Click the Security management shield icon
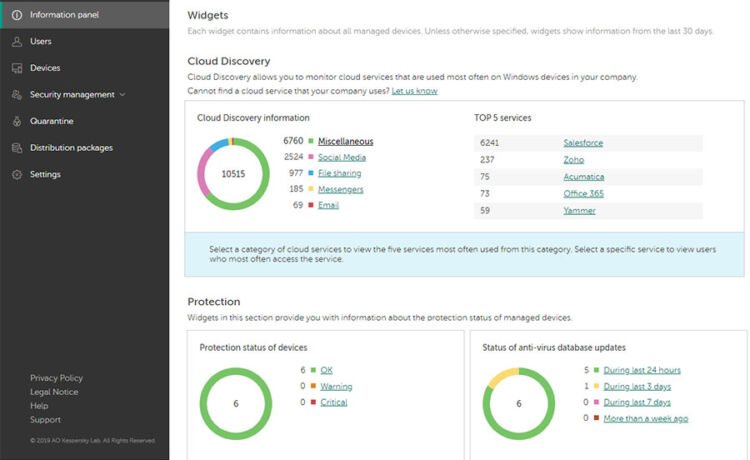Screen dimensions: 750x460 coord(17,95)
